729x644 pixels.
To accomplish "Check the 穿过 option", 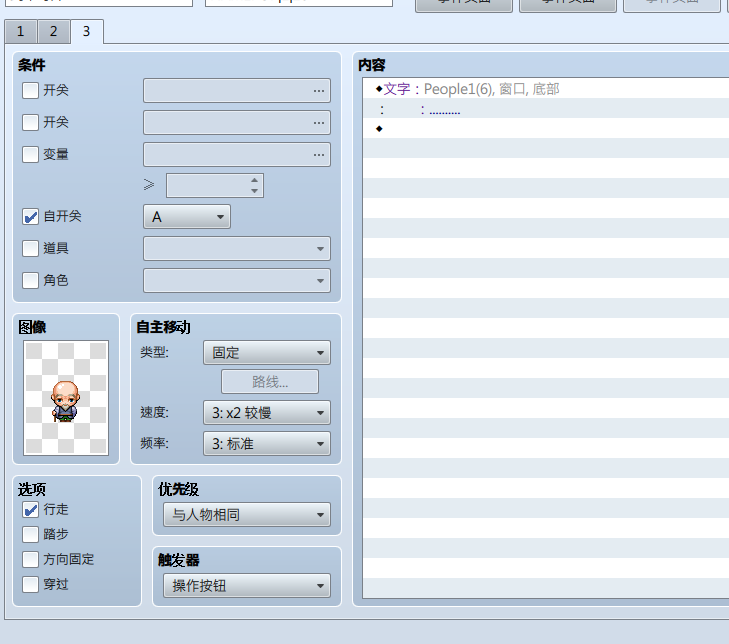I will 31,584.
